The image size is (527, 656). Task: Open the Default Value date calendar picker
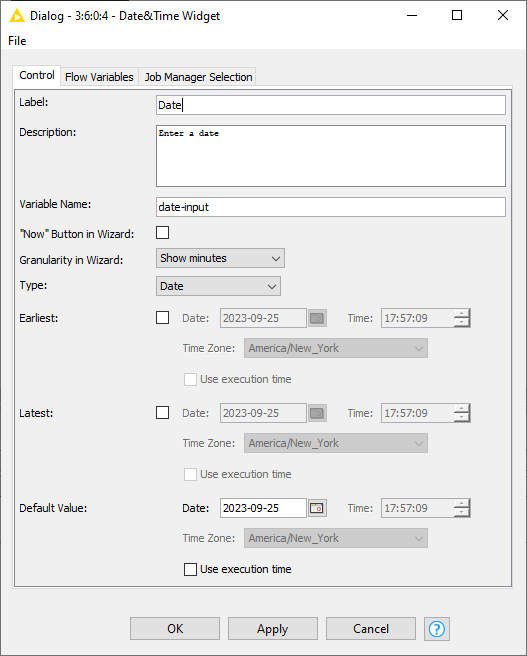pyautogui.click(x=317, y=508)
